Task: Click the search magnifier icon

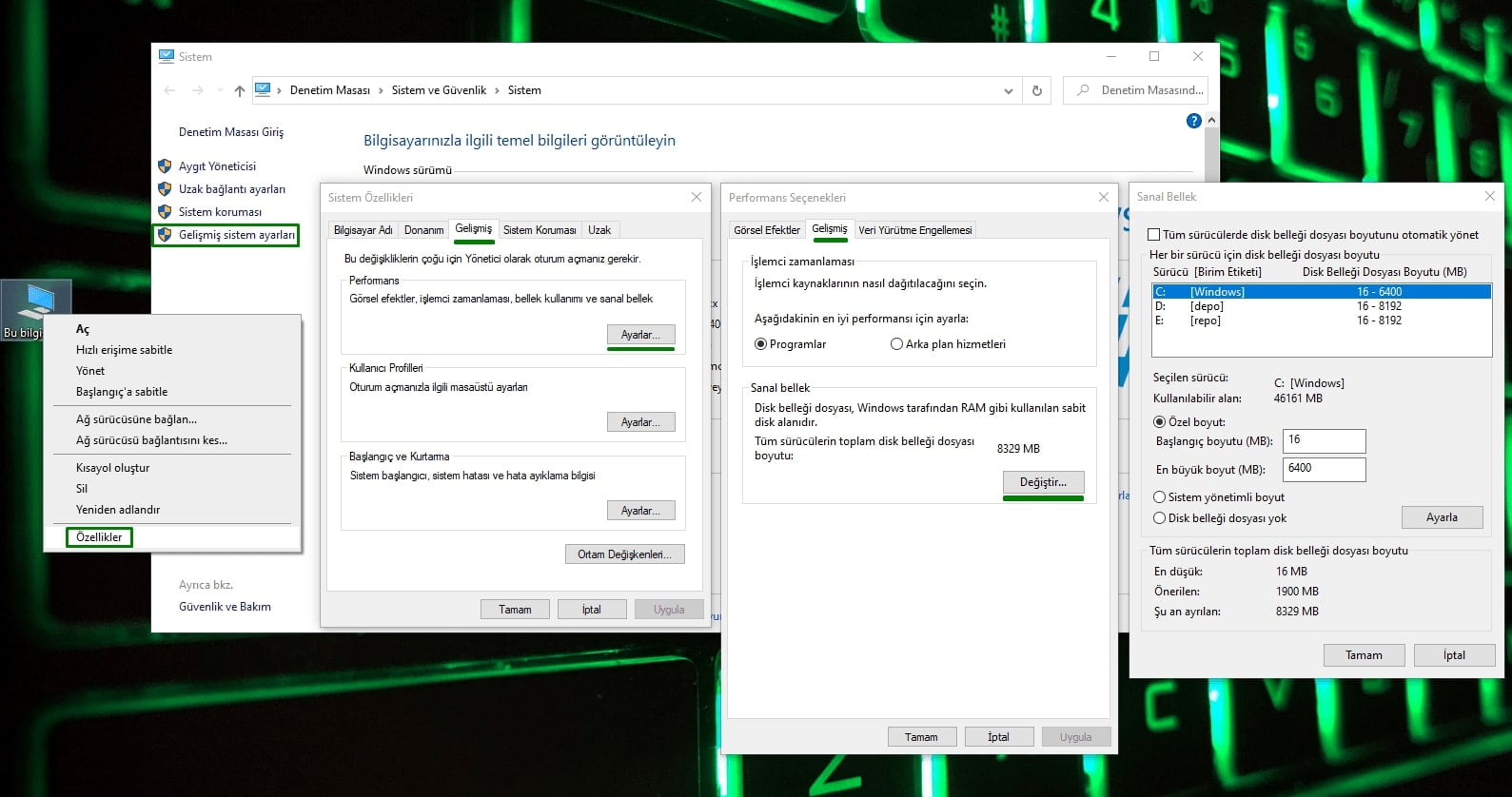Action: pyautogui.click(x=1083, y=90)
